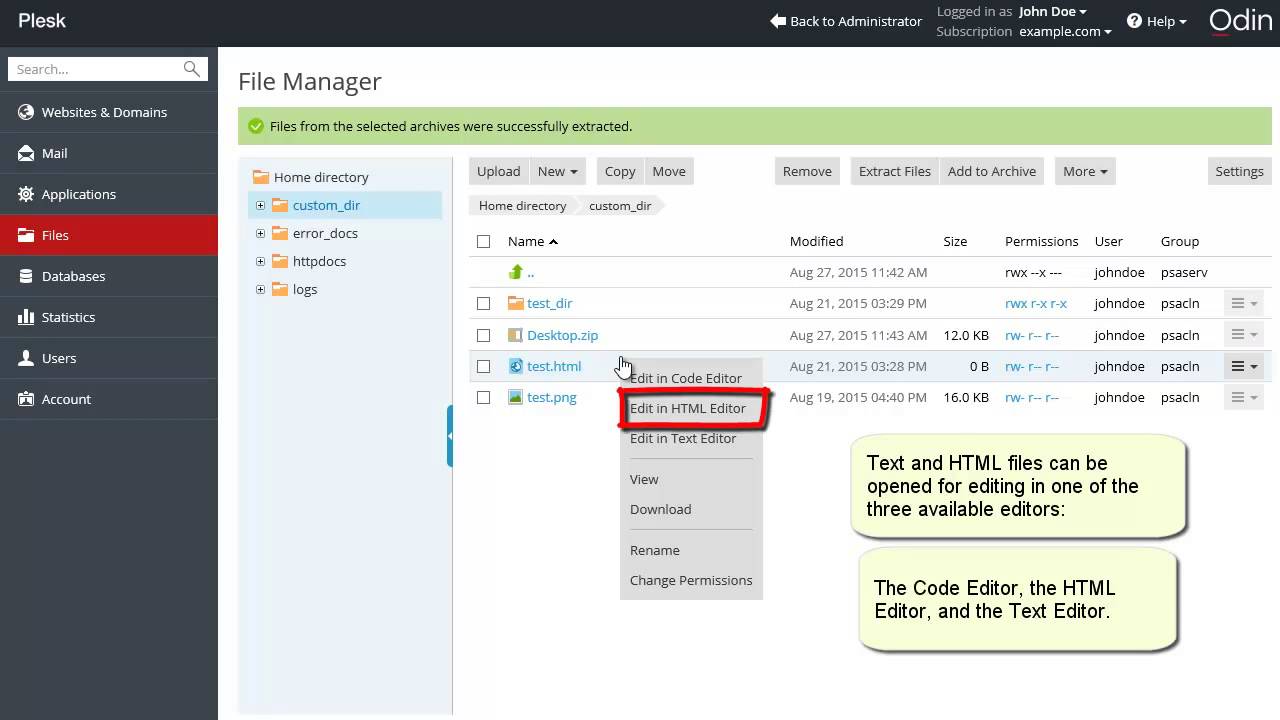Click the Websites & Domains globe icon
The width and height of the screenshot is (1280, 720).
[26, 112]
